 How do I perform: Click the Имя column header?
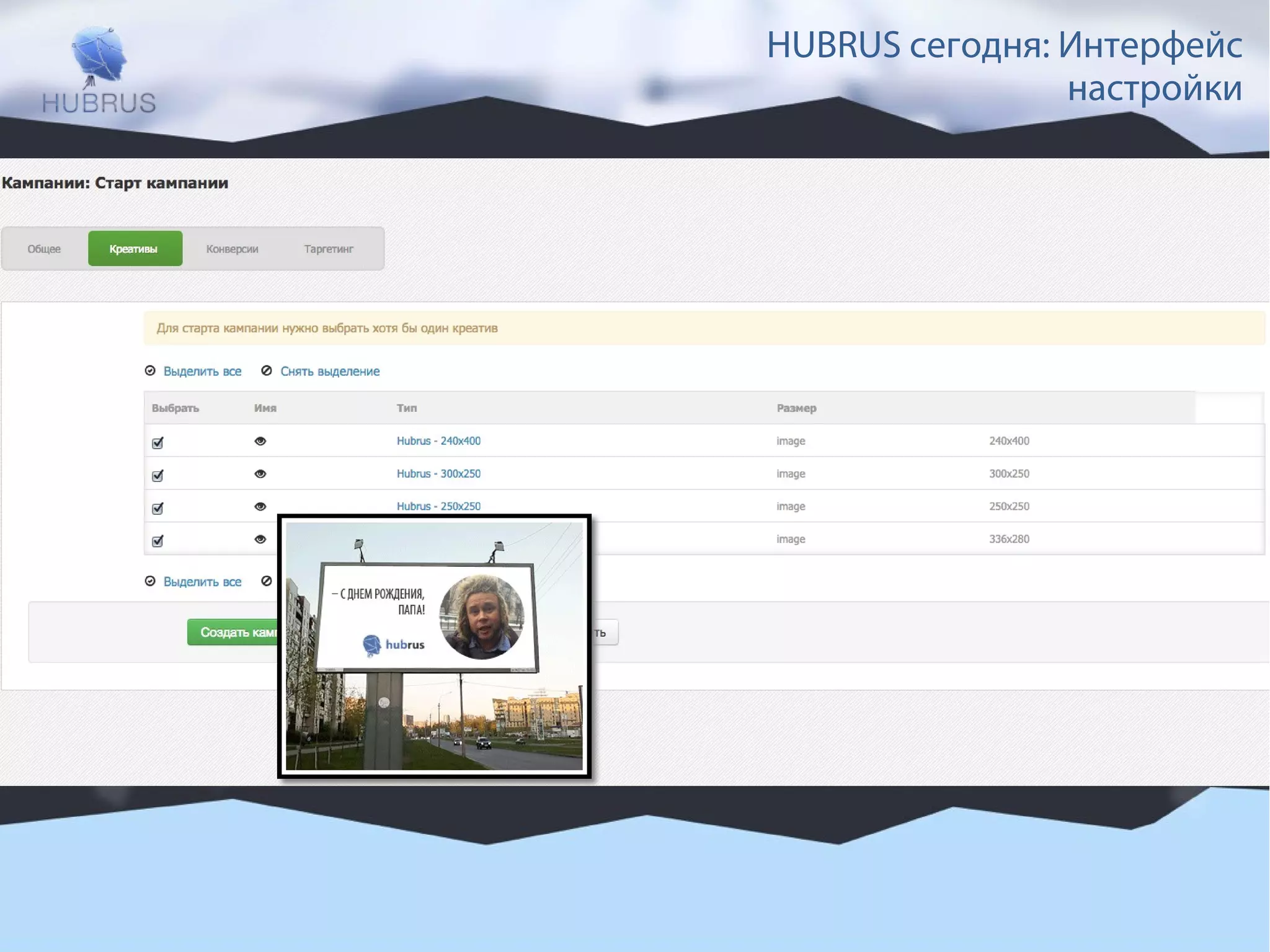265,408
